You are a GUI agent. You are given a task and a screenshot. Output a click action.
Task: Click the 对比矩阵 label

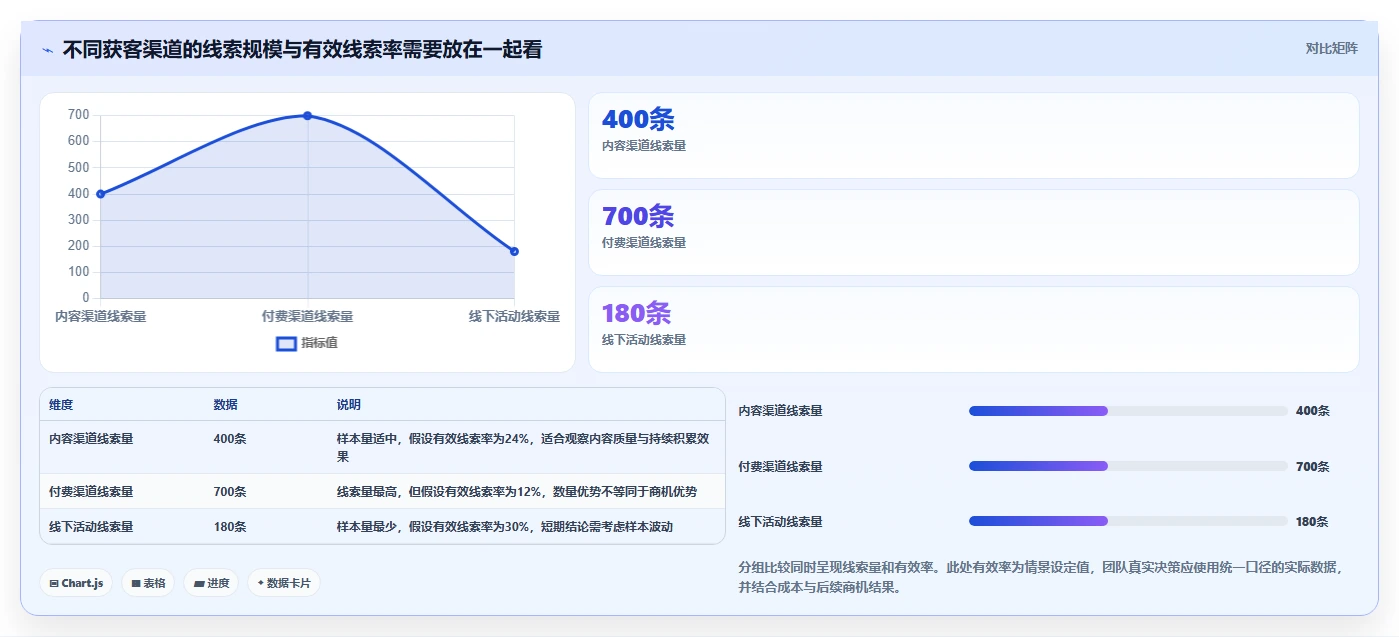pos(1331,48)
